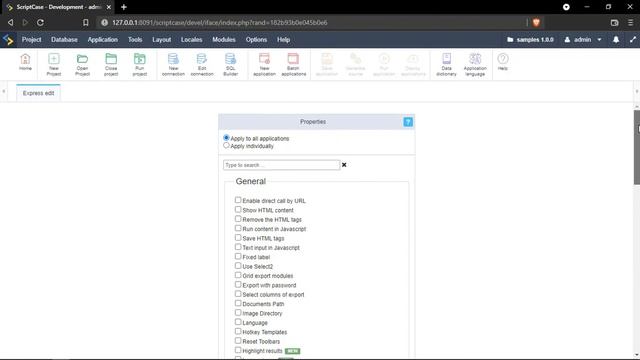Check Text input in Javascript
Image resolution: width=640 pixels, height=360 pixels.
coord(238,247)
